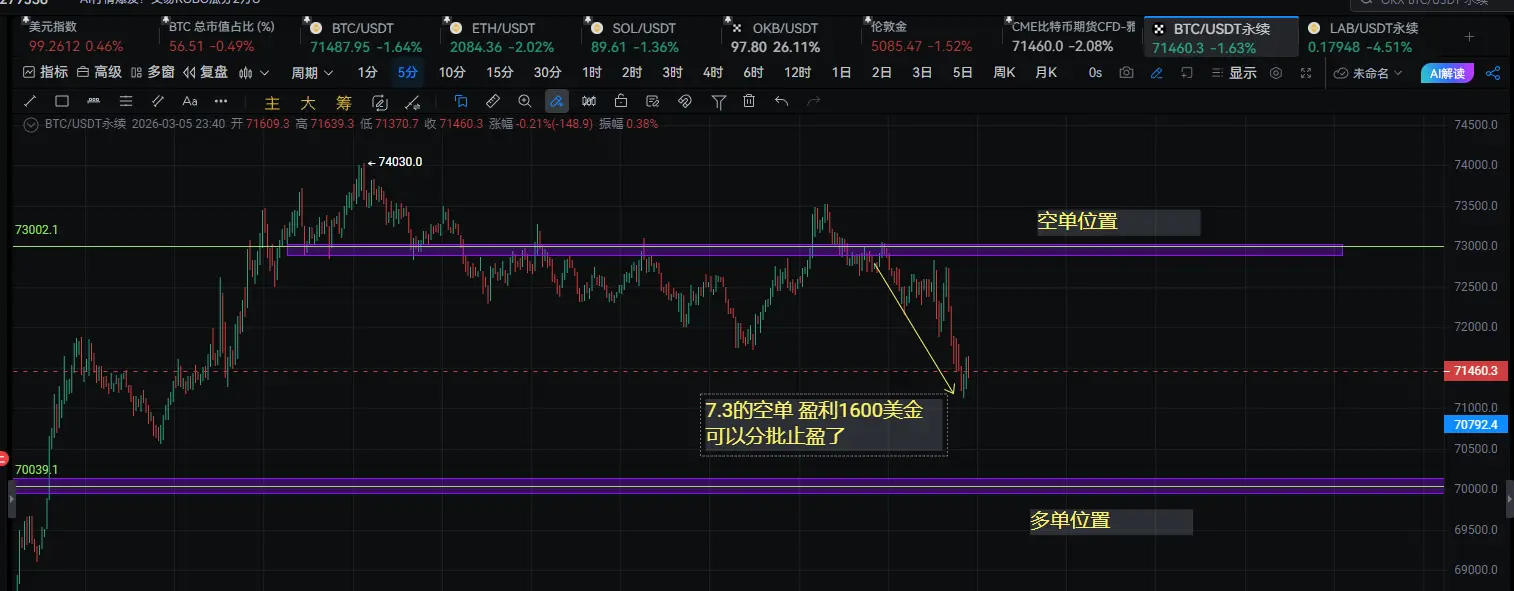Switch to 4时 timeframe
1514x591 pixels.
(x=712, y=72)
